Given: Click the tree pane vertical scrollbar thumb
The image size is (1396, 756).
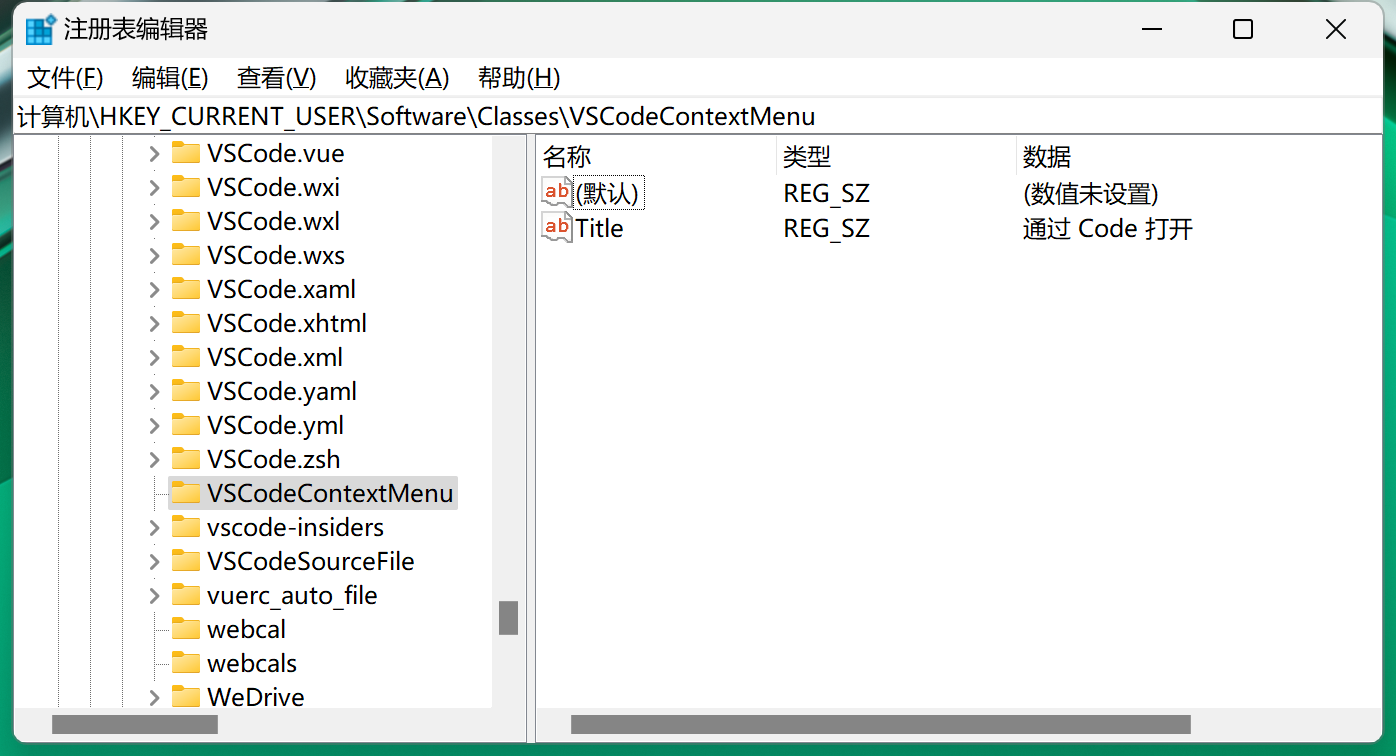Looking at the screenshot, I should point(508,618).
